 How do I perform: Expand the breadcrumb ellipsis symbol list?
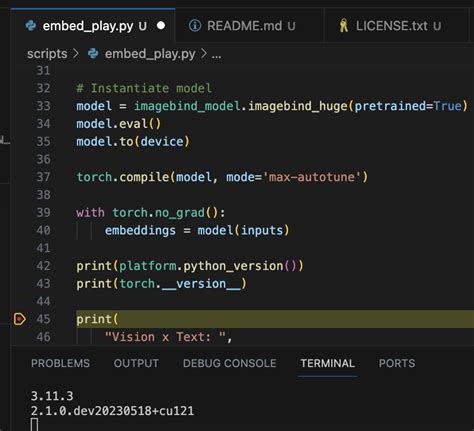216,55
